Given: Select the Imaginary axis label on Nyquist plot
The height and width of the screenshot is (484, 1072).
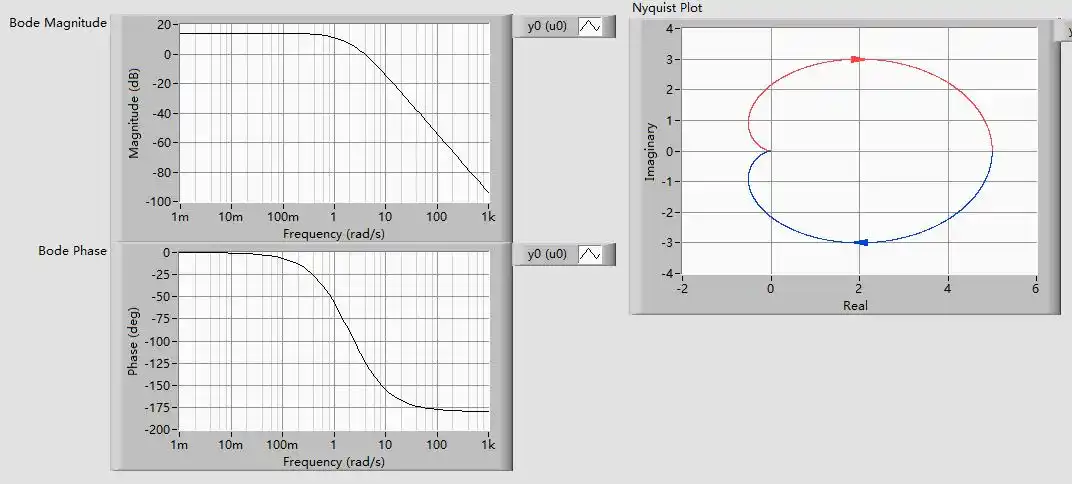Looking at the screenshot, I should click(649, 151).
